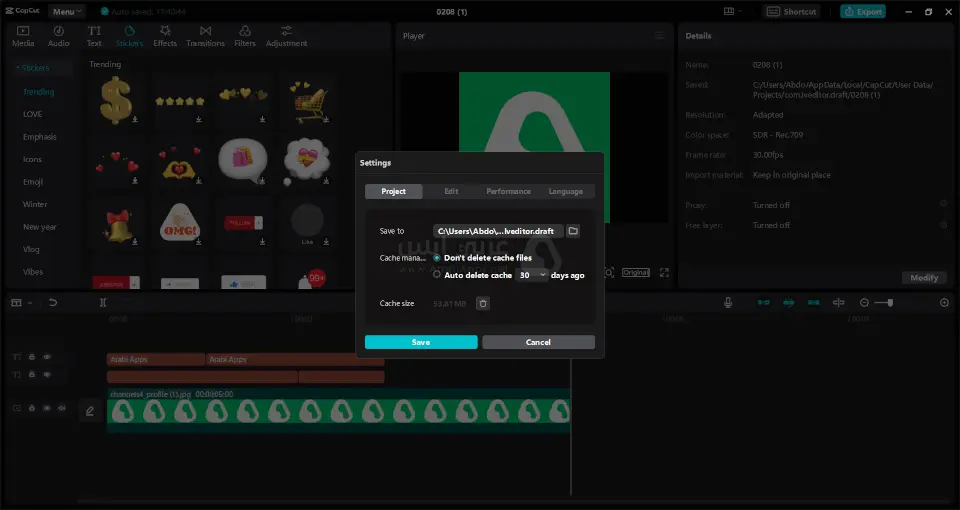Screen dimensions: 960x510
Task: Switch to the Language tab in Settings
Action: pyautogui.click(x=566, y=191)
